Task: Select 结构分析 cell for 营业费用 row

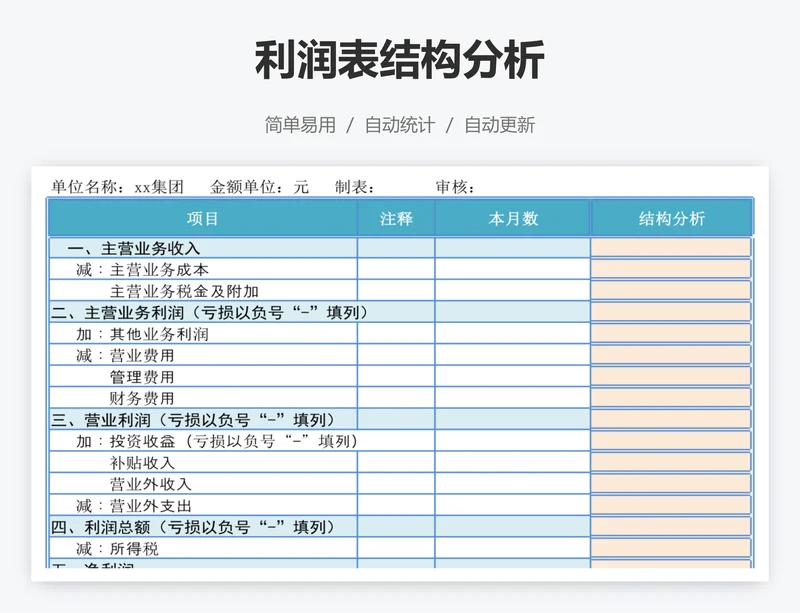Action: [671, 355]
